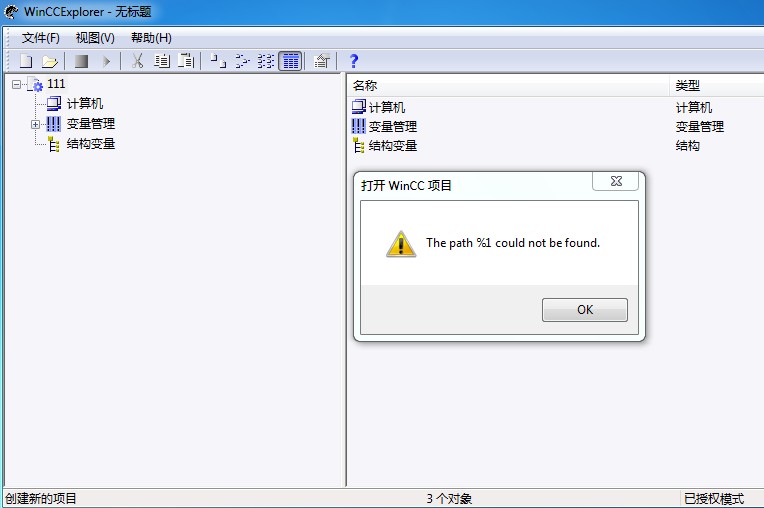Click the blue question mark help icon
Viewport: 764px width, 508px height.
tap(354, 61)
